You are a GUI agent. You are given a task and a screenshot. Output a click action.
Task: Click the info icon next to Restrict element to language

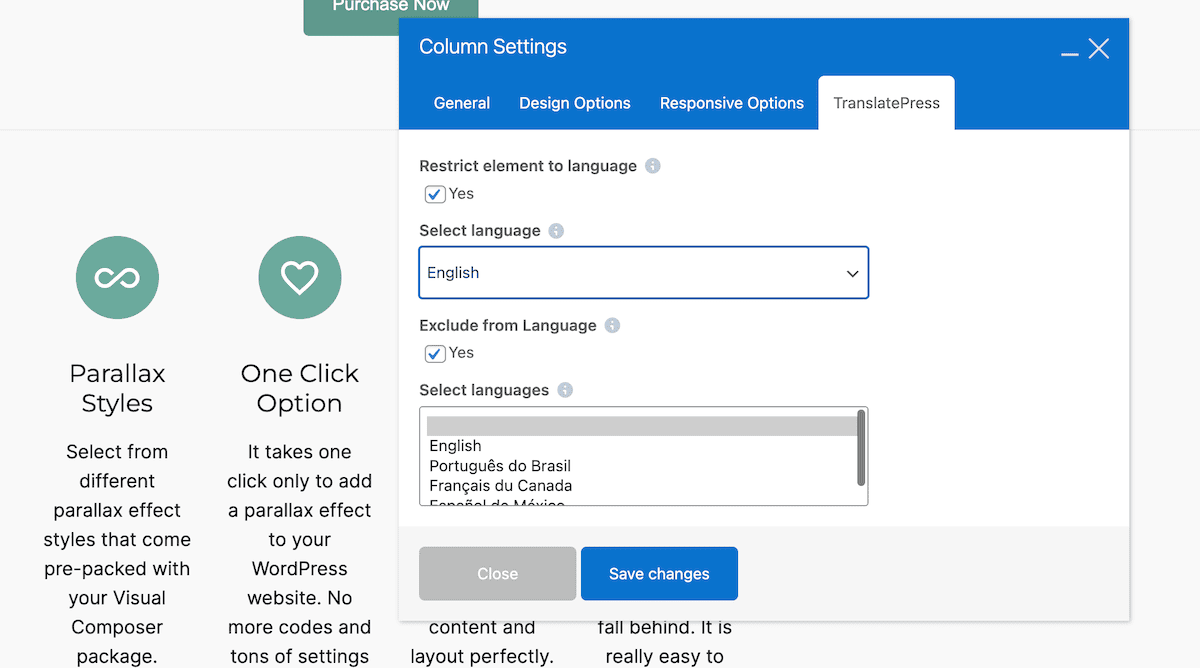click(652, 165)
